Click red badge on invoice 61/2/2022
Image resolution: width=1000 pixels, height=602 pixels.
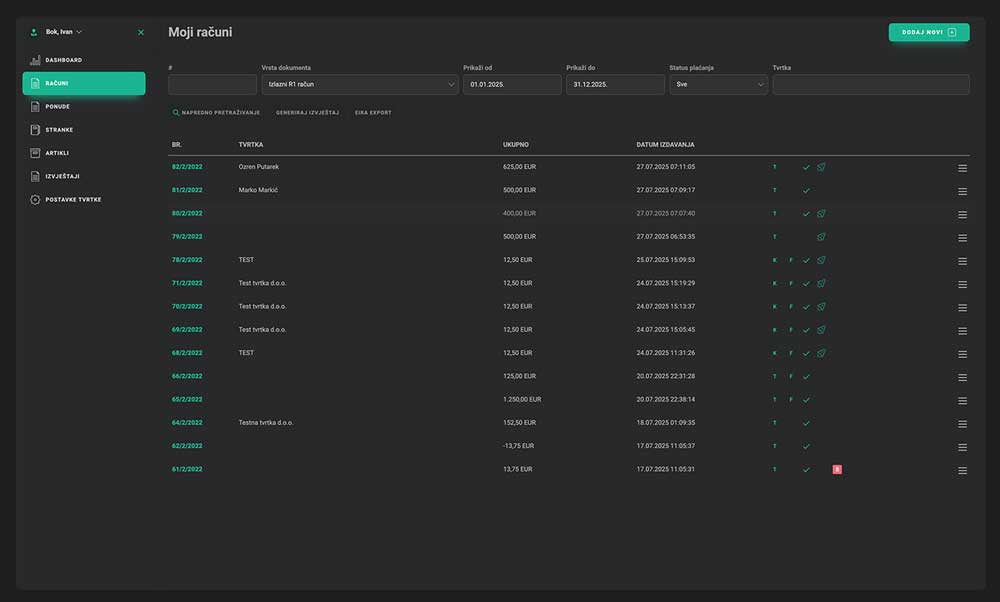pos(837,469)
